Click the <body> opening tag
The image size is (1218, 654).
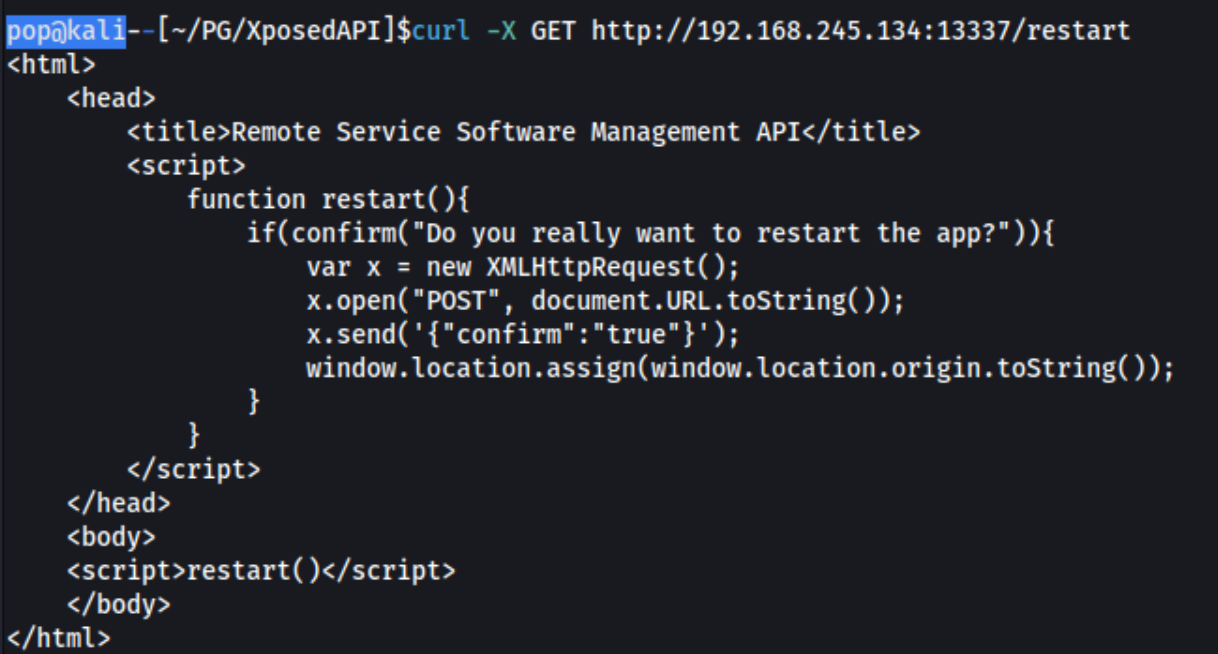tap(111, 537)
